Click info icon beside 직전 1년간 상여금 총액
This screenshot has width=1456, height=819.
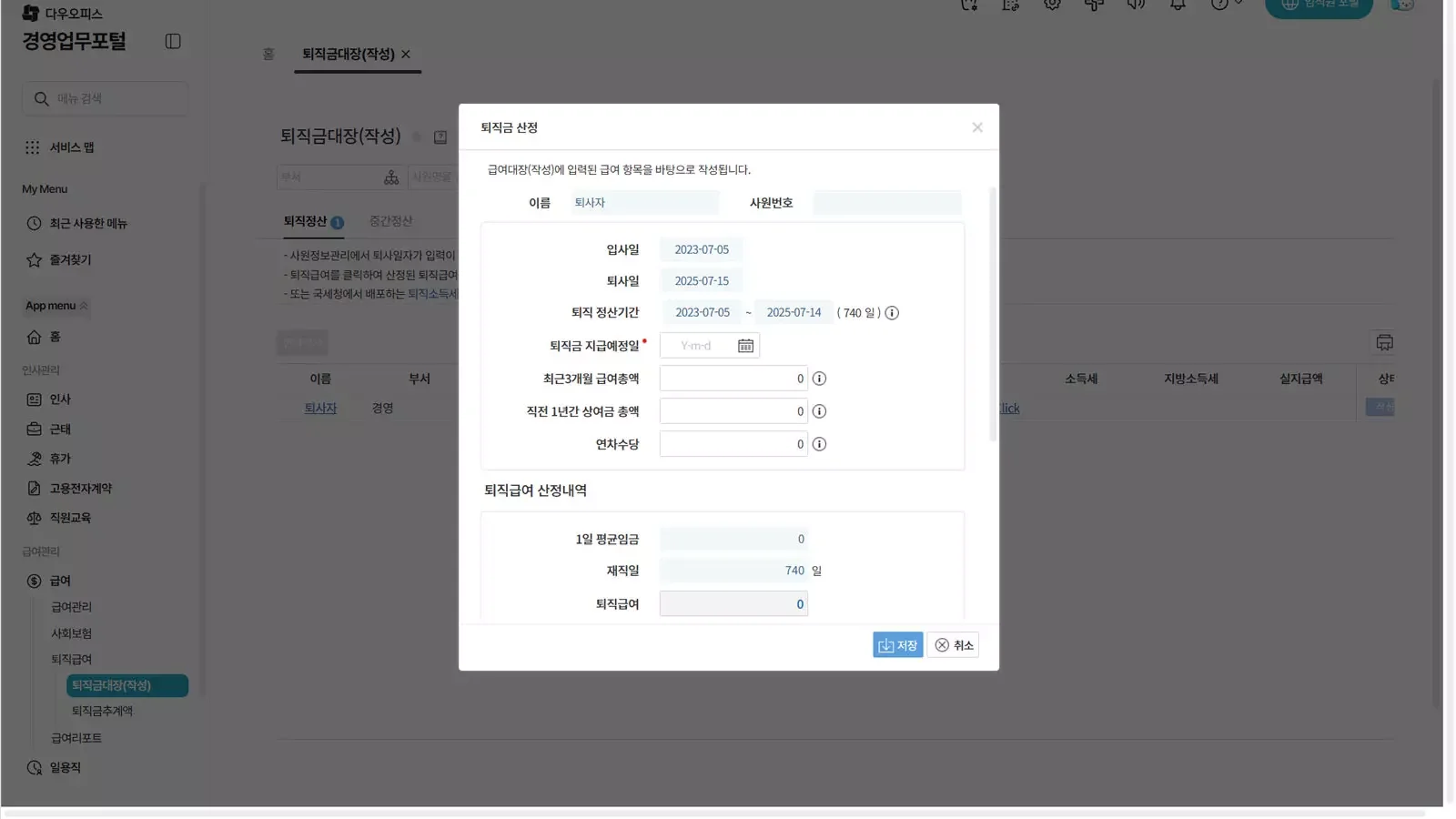click(819, 411)
